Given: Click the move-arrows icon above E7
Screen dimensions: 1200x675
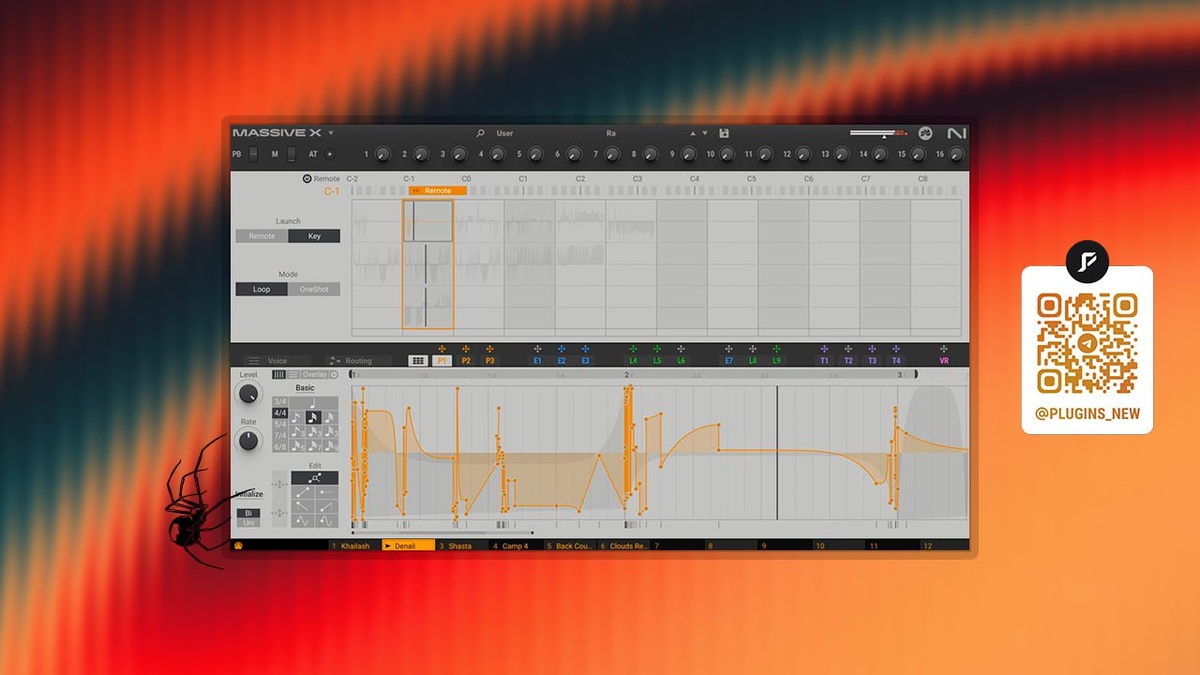Looking at the screenshot, I should coord(729,349).
